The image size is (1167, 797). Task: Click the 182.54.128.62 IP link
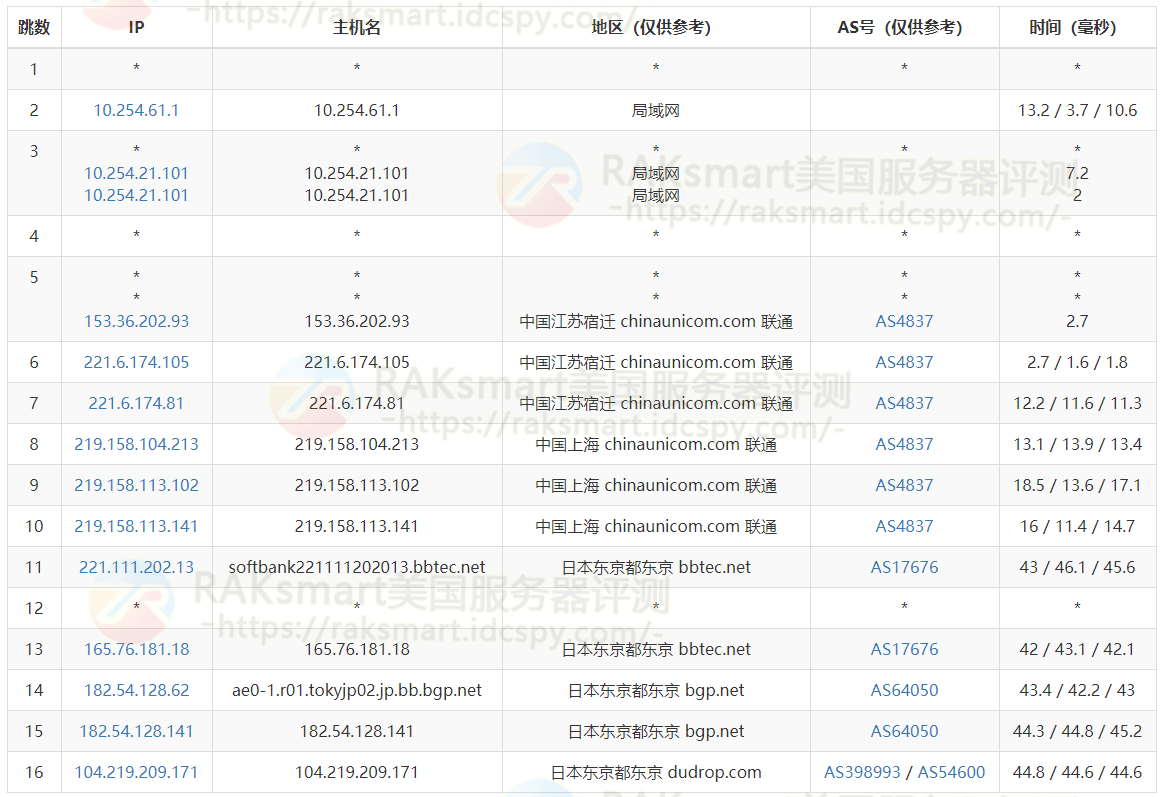point(136,689)
